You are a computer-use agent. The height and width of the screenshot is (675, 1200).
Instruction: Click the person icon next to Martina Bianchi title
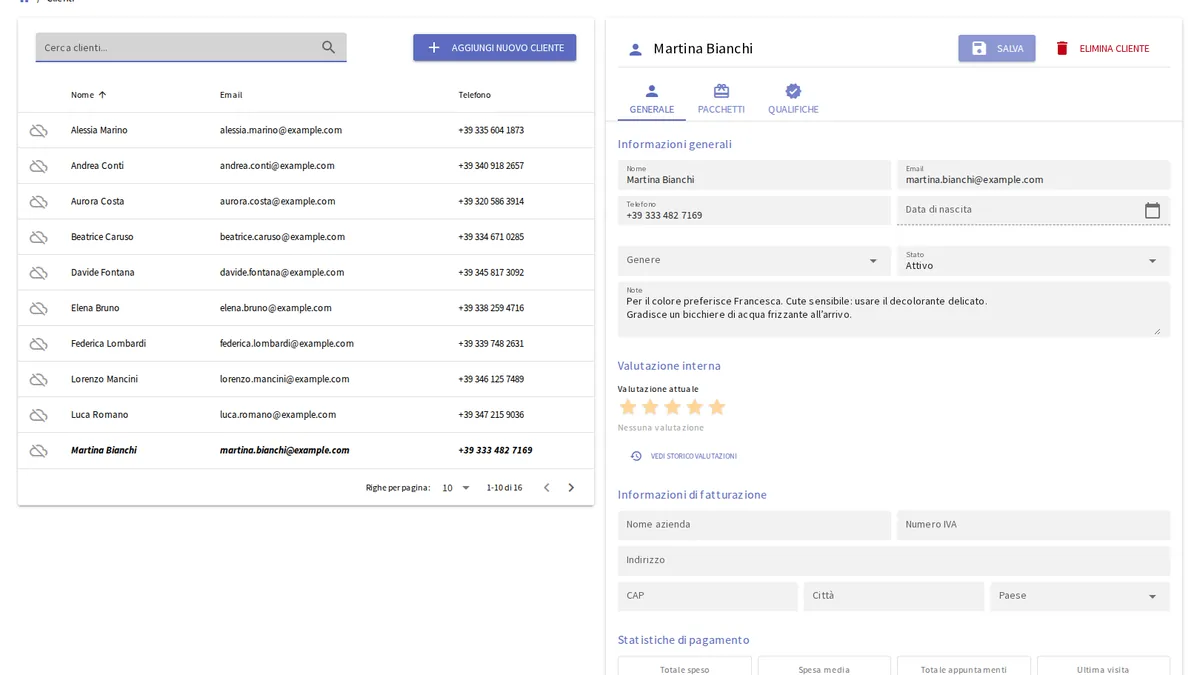point(635,49)
